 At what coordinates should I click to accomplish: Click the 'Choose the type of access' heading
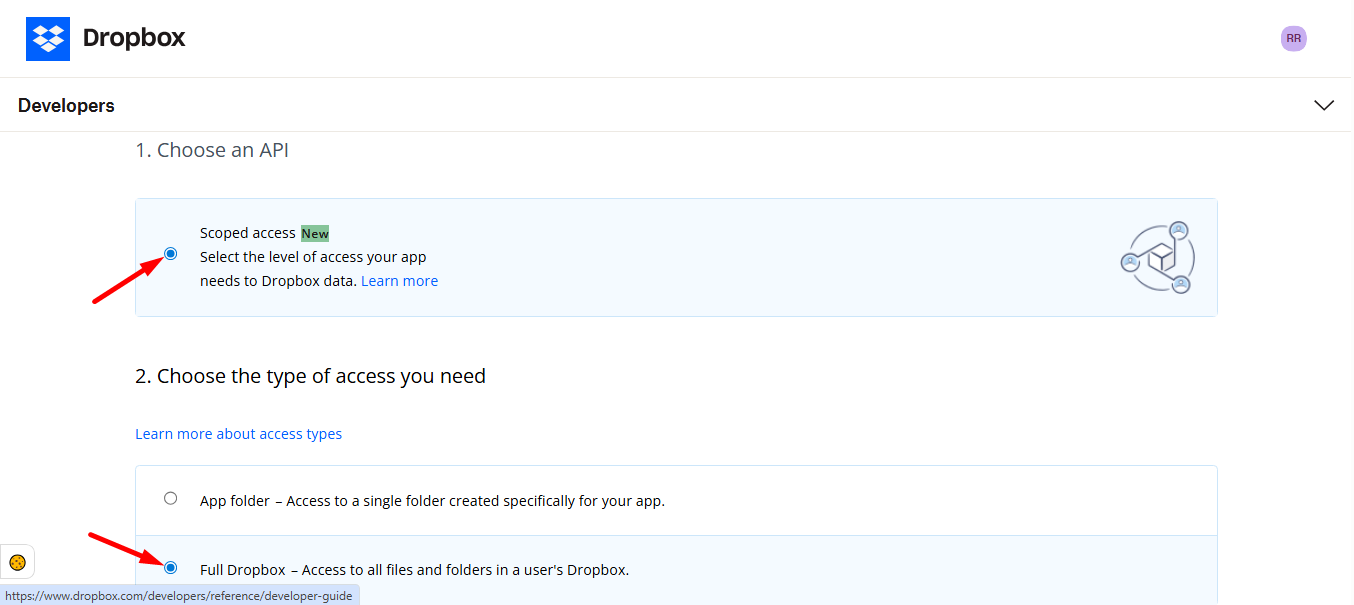[310, 375]
